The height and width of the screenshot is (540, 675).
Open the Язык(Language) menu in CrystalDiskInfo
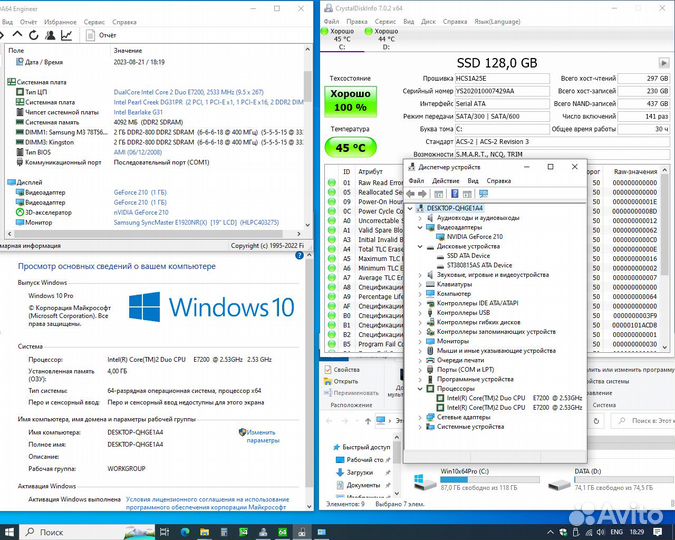497,21
